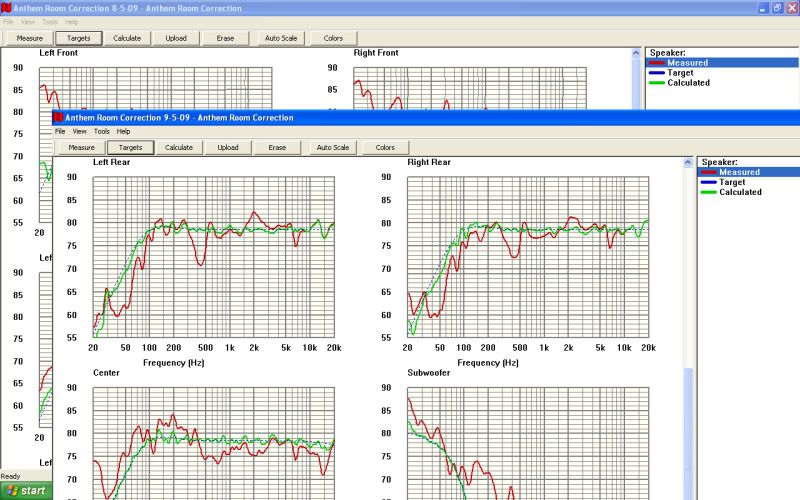Click the foreground window's vertical scrollbar
This screenshot has width=800, height=500.
click(x=687, y=420)
